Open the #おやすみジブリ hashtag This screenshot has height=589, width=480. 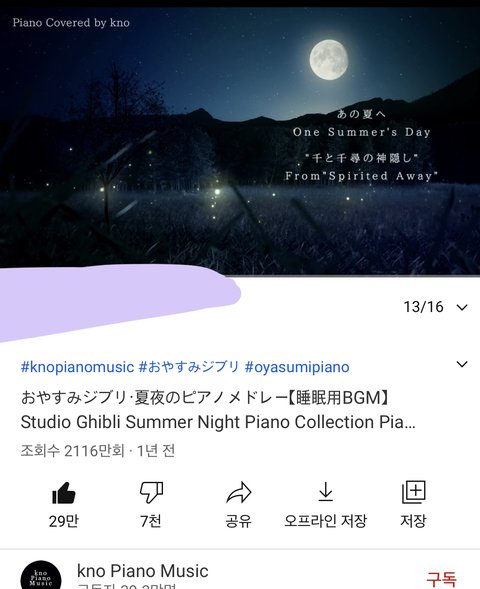point(189,367)
